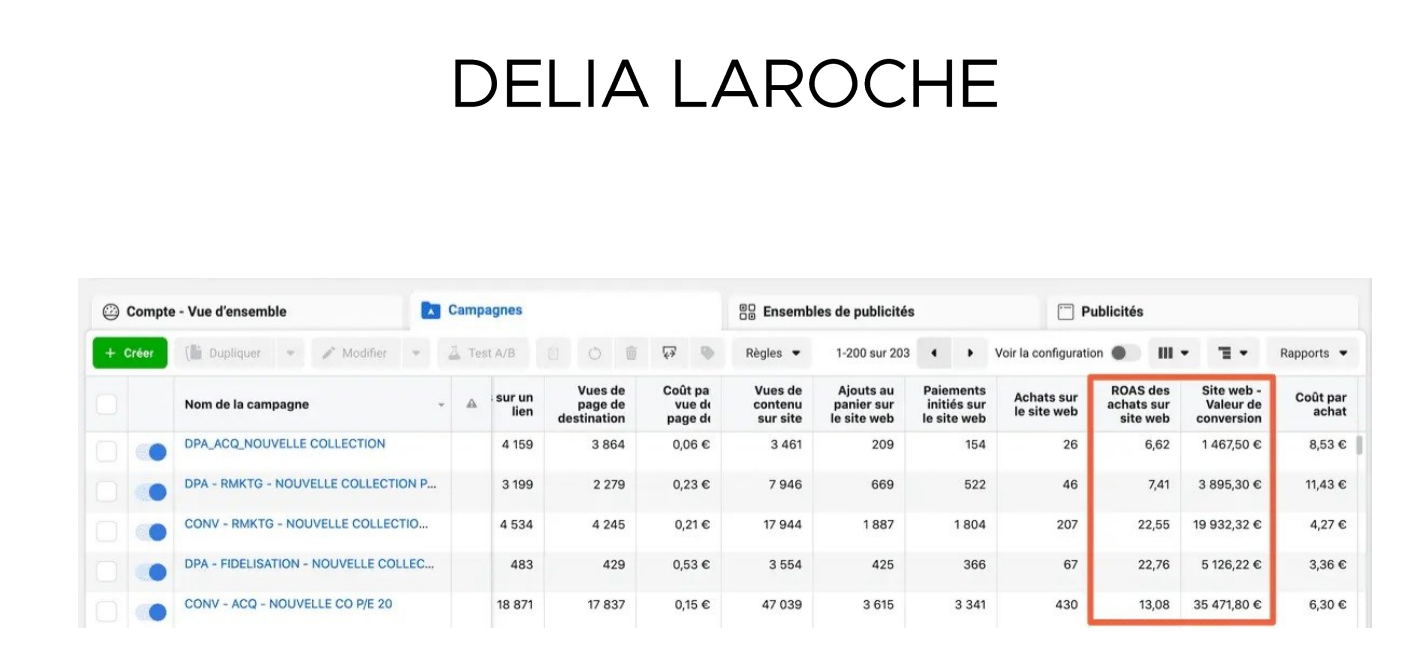Go to next page of campaigns
1423x672 pixels.
[969, 353]
